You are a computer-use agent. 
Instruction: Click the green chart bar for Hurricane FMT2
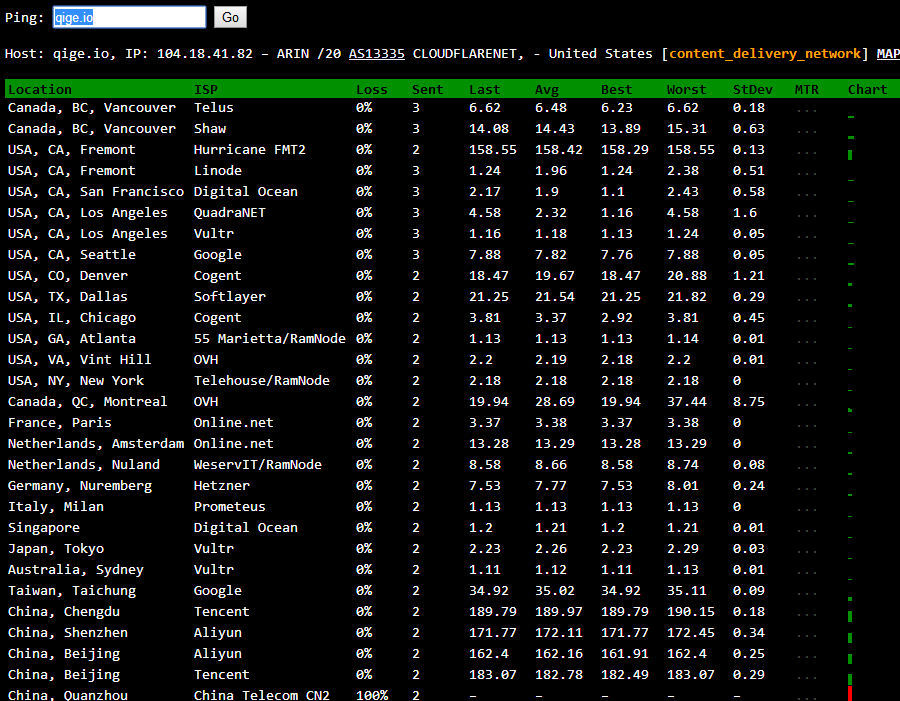pos(850,155)
